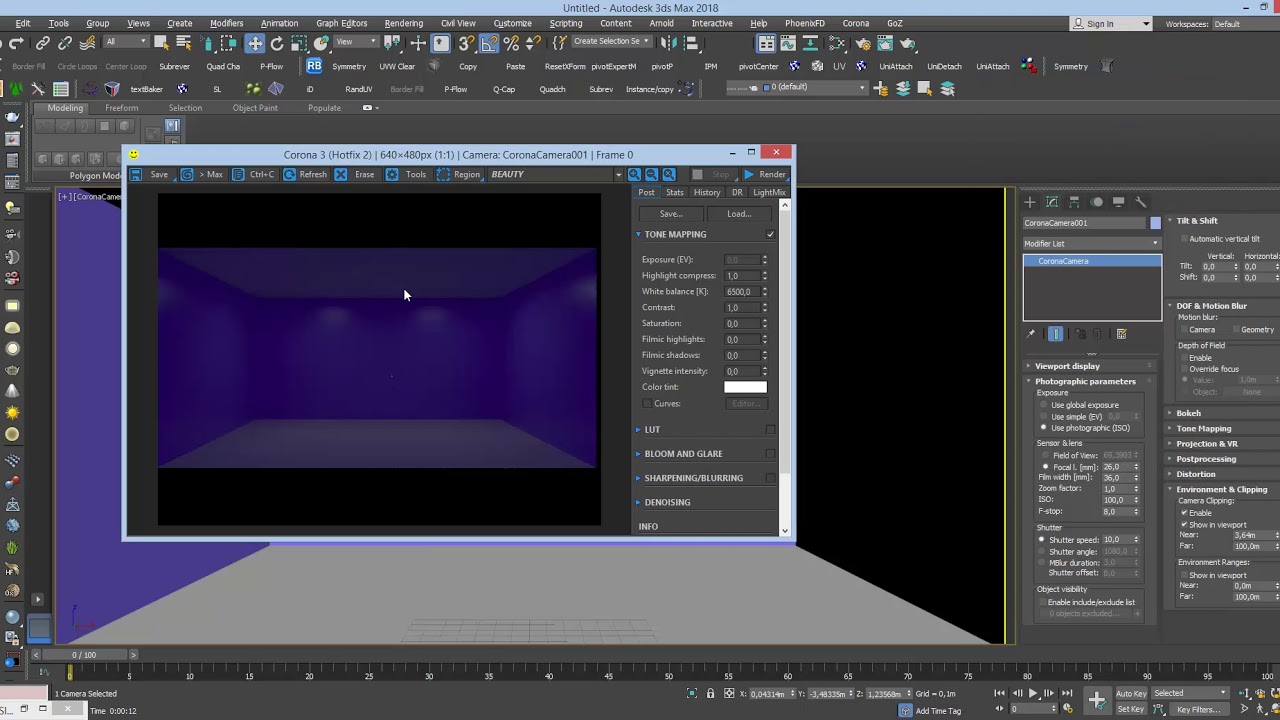This screenshot has height=720, width=1280.
Task: Click the Refresh button in frame buffer
Action: 305,174
